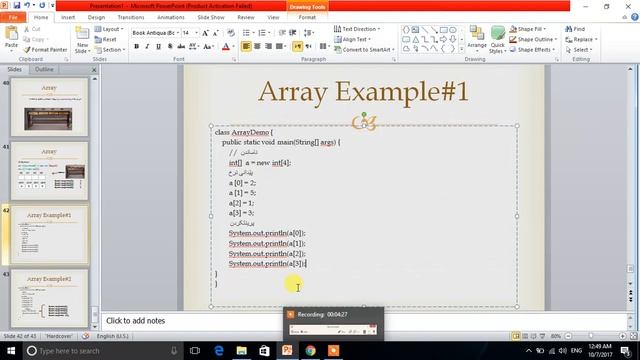640x360 pixels.
Task: Open the Convert to SmartArt dropdown
Action: point(364,49)
